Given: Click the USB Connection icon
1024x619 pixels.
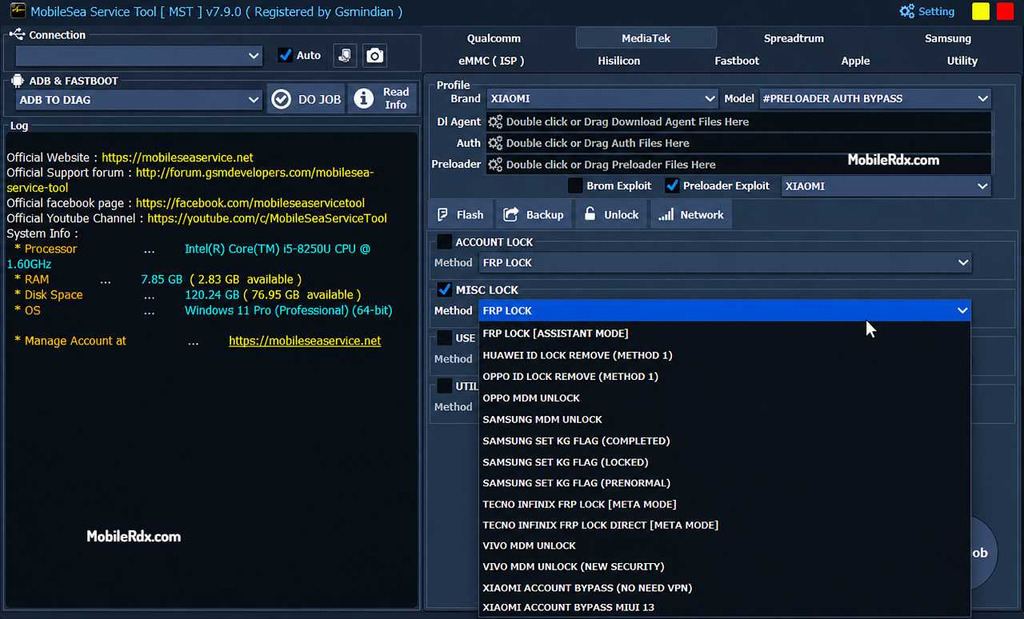Looking at the screenshot, I should point(17,35).
